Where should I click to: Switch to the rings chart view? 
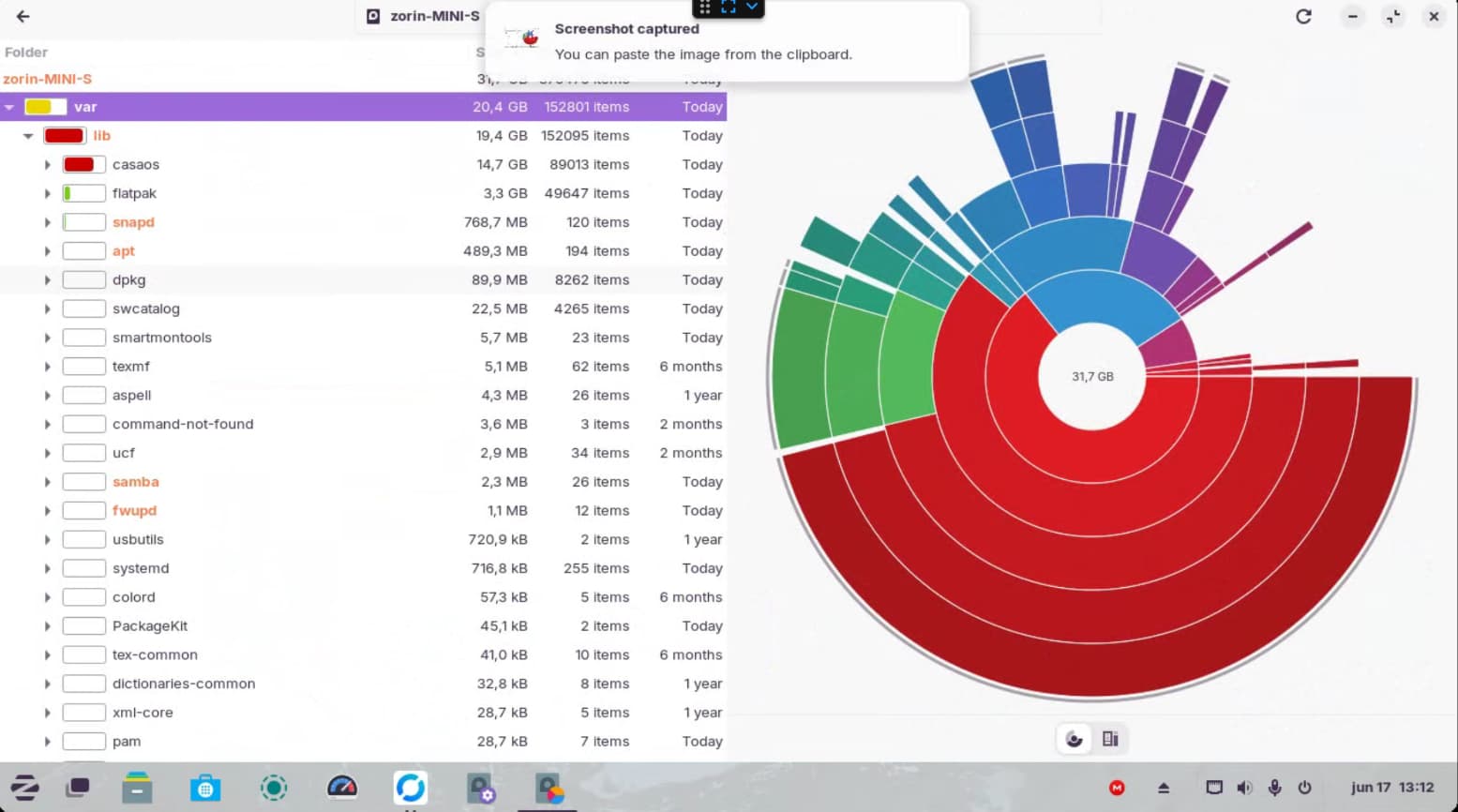(x=1075, y=739)
